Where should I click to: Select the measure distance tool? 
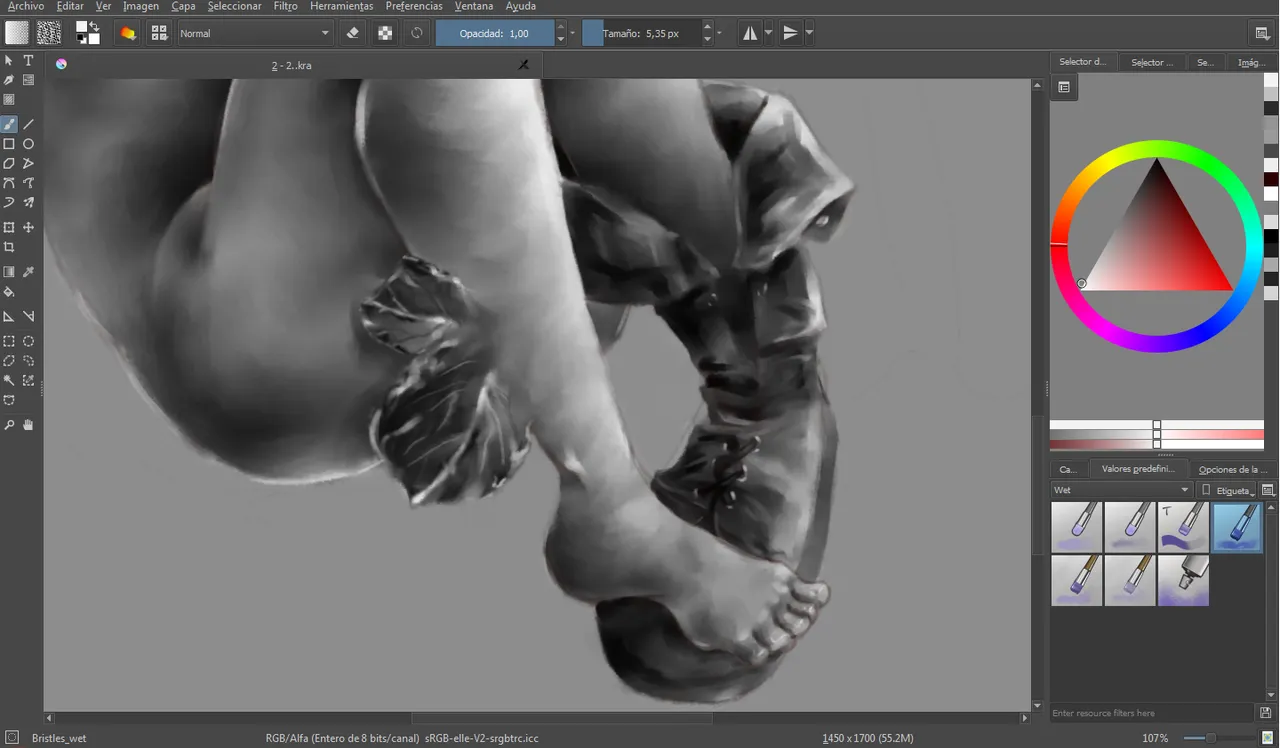pos(28,316)
